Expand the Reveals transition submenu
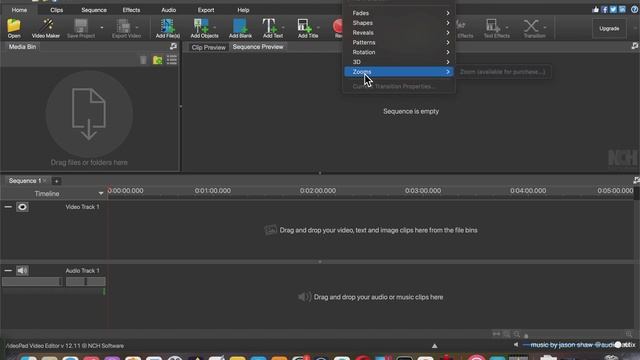The image size is (640, 360). click(399, 33)
